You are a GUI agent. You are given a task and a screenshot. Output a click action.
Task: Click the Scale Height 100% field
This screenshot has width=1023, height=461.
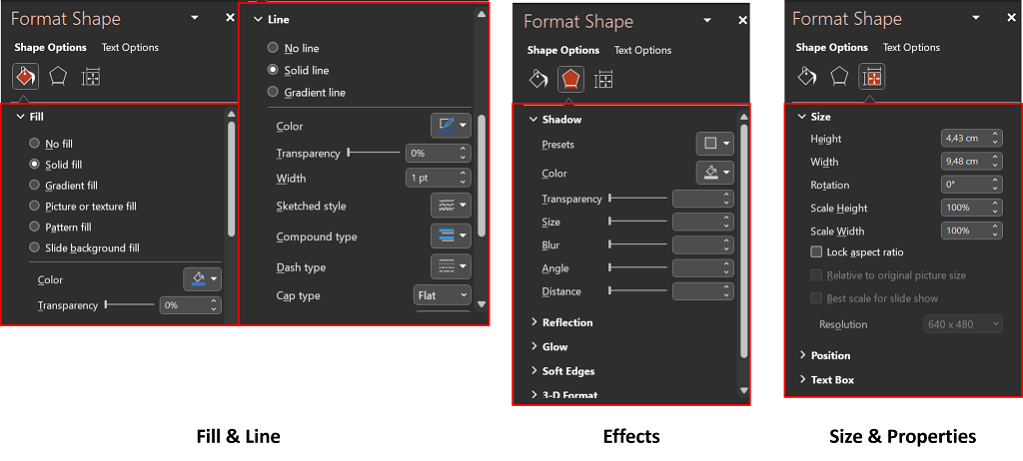[x=971, y=207]
